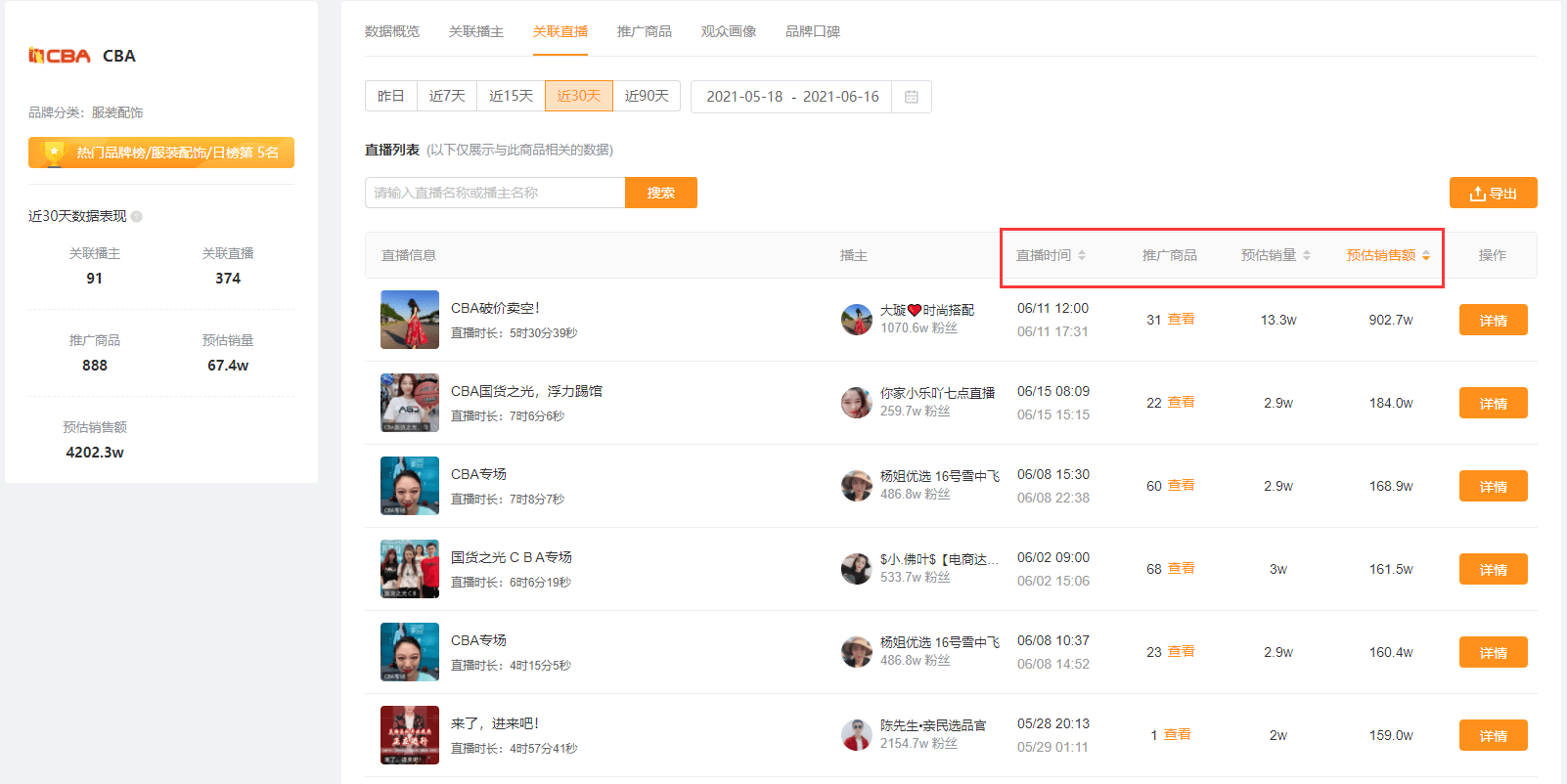
Task: Click 查看 link next to 31 products
Action: tap(1181, 319)
